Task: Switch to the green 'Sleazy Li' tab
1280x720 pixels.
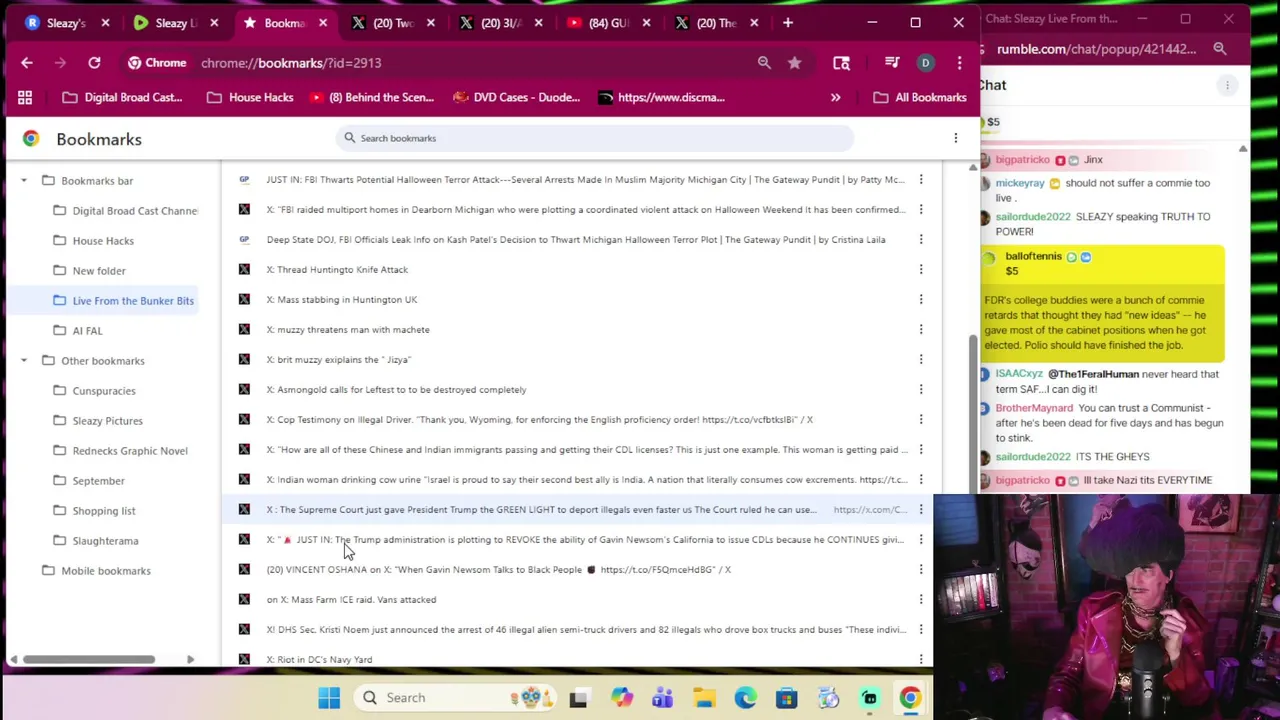Action: pos(174,22)
